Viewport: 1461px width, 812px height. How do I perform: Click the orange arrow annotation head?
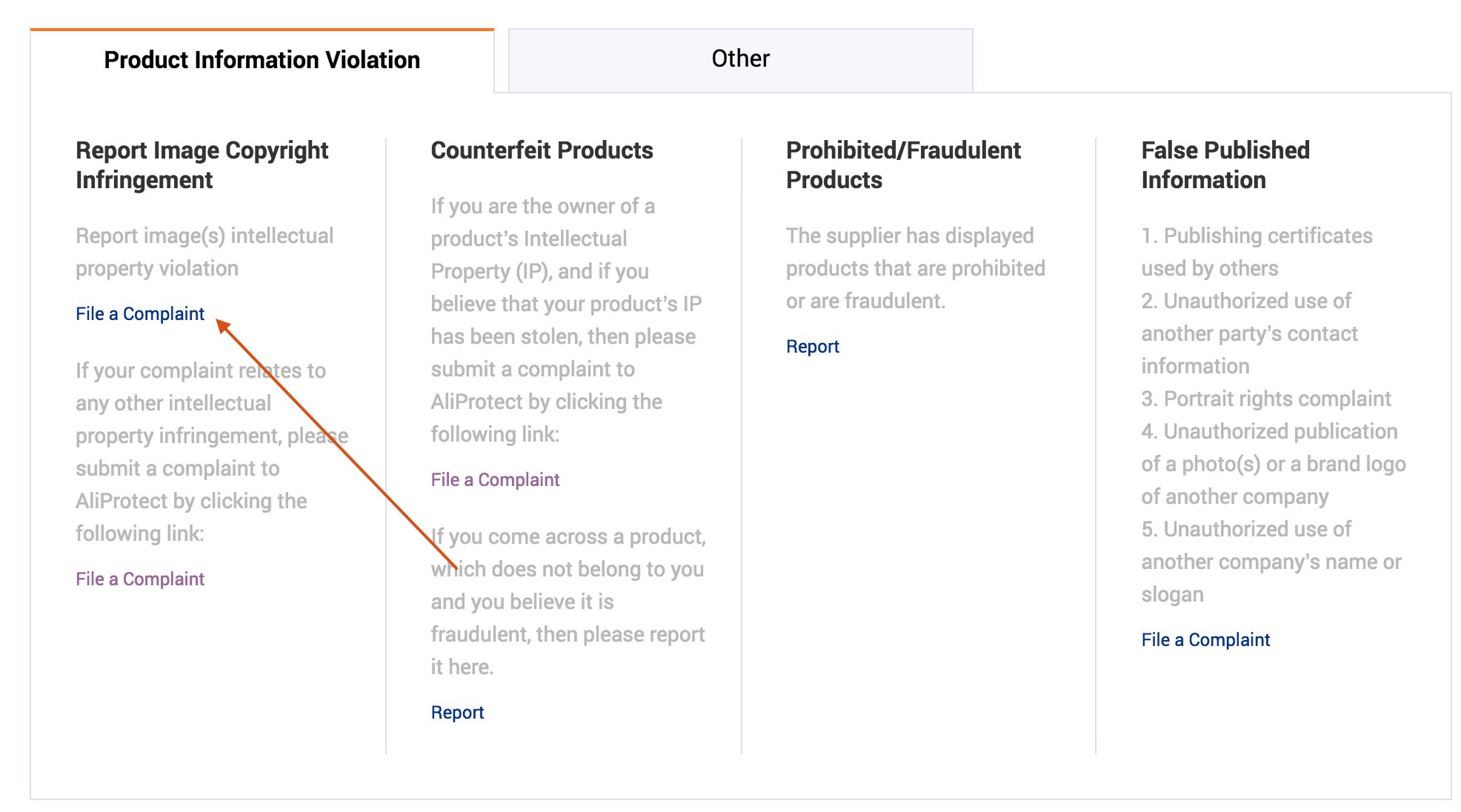click(x=222, y=325)
